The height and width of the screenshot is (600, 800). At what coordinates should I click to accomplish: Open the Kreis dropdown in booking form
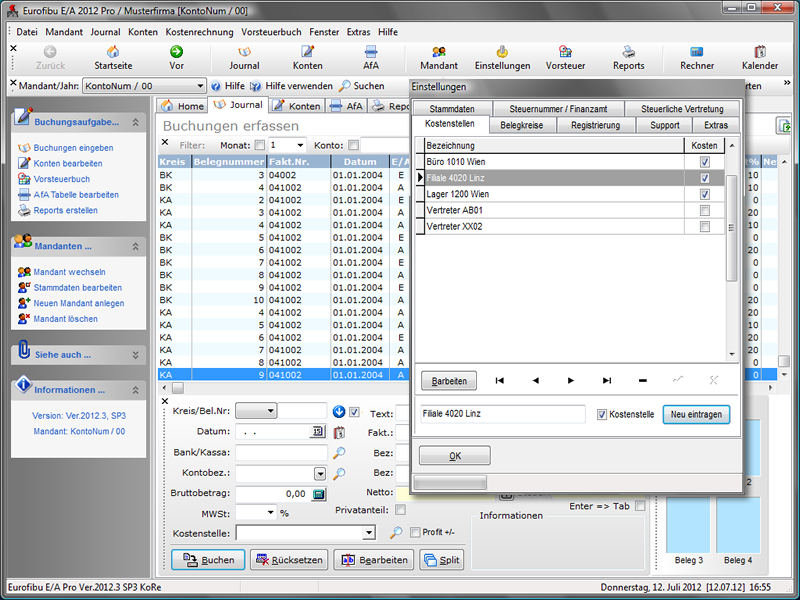[x=270, y=411]
